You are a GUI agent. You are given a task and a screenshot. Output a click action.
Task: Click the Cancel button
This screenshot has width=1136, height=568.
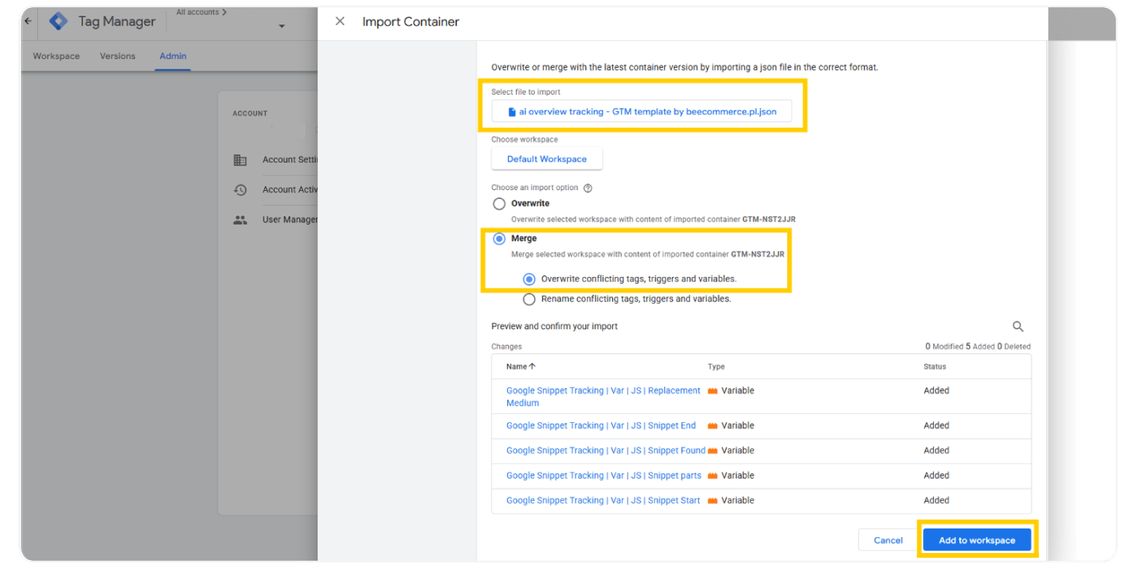(x=888, y=540)
